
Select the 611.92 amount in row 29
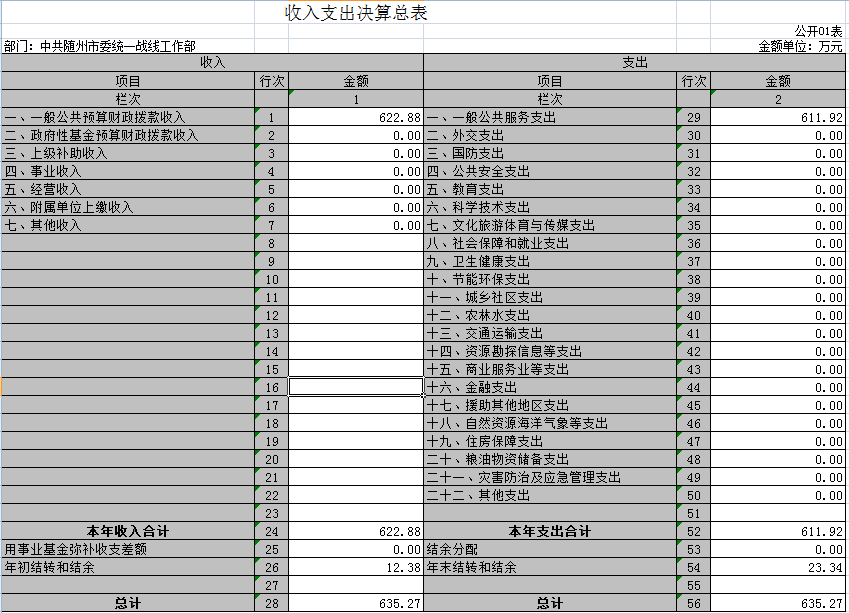point(778,118)
